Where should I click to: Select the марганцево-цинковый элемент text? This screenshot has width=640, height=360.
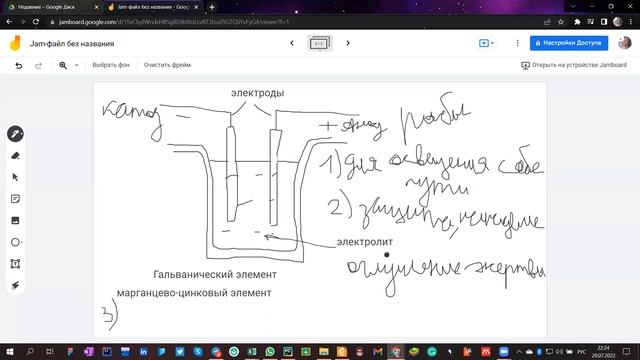click(x=194, y=293)
